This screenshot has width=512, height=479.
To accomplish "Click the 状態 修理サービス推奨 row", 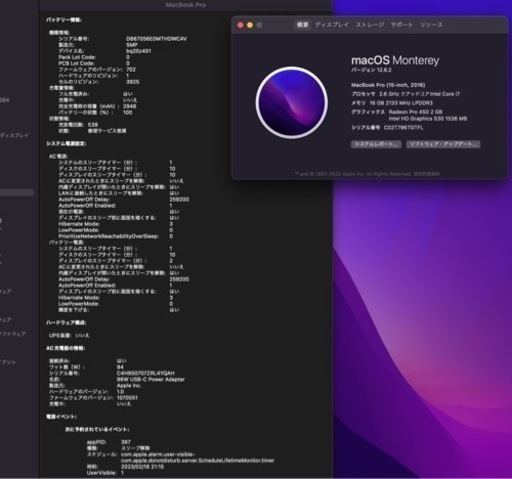I will pyautogui.click(x=92, y=131).
